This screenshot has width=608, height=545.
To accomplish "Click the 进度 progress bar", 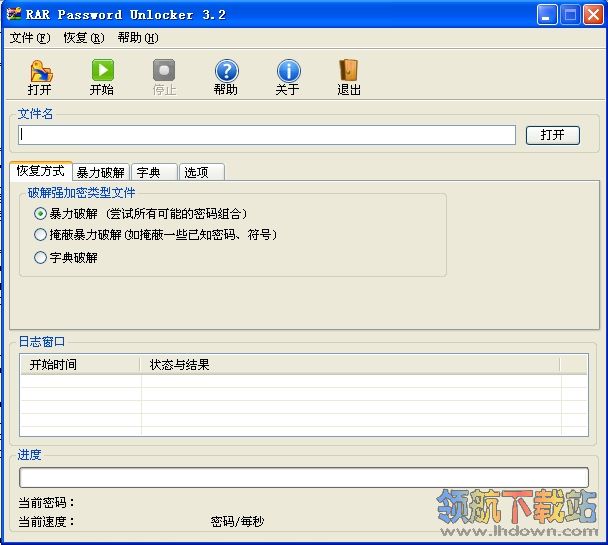I will (304, 478).
